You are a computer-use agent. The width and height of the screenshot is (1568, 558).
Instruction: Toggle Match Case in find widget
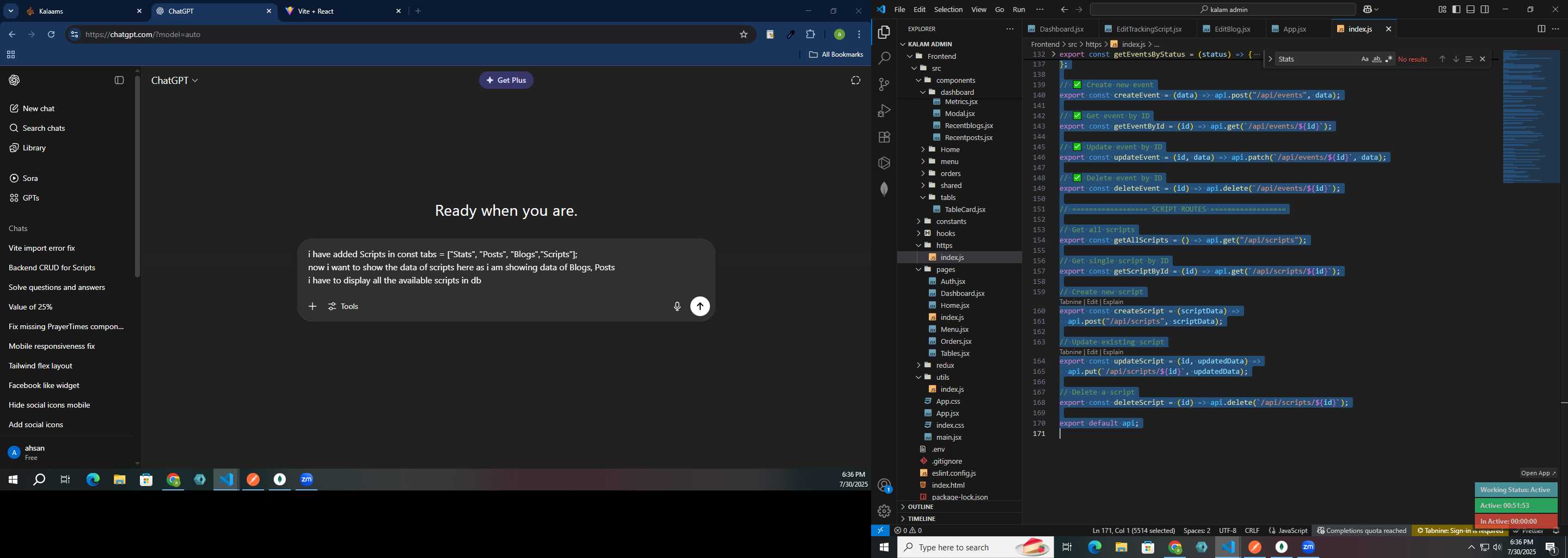click(x=1364, y=59)
